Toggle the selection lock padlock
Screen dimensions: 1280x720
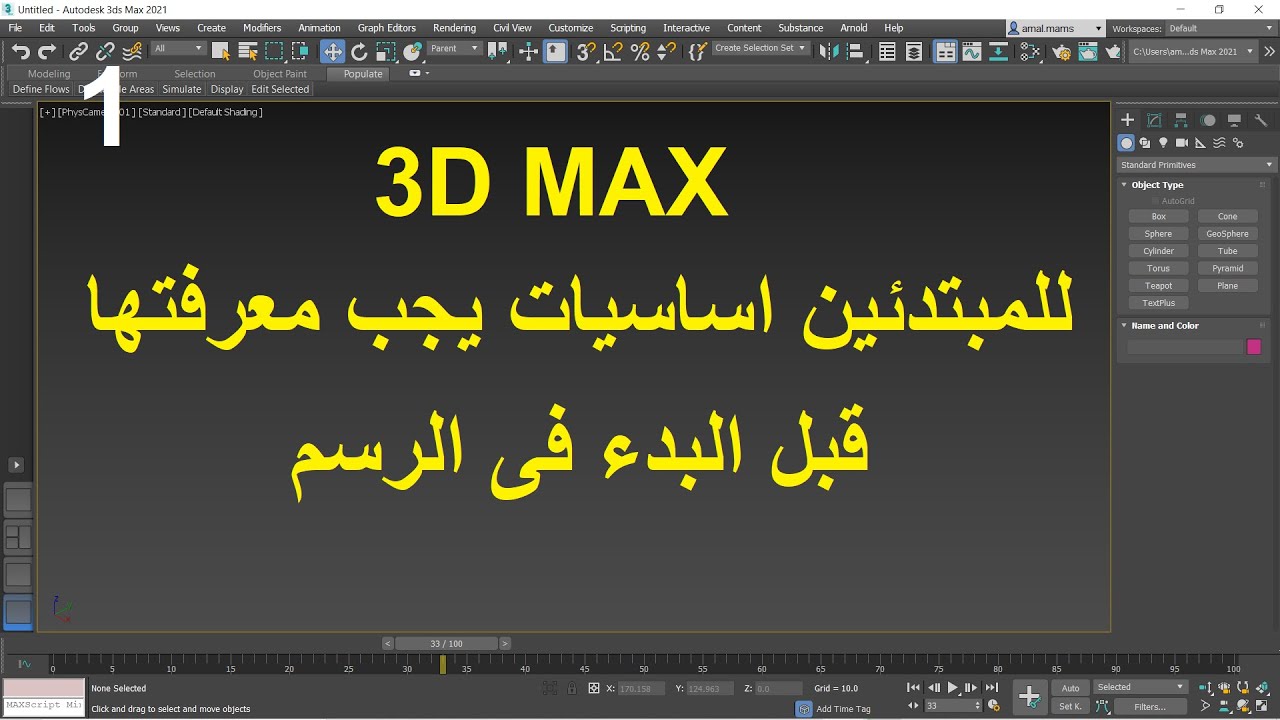(x=572, y=688)
